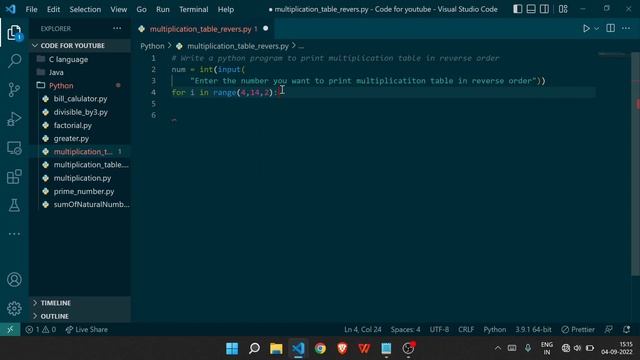Image resolution: width=640 pixels, height=360 pixels.
Task: Expand the OUTLINE section
Action: coord(80,316)
